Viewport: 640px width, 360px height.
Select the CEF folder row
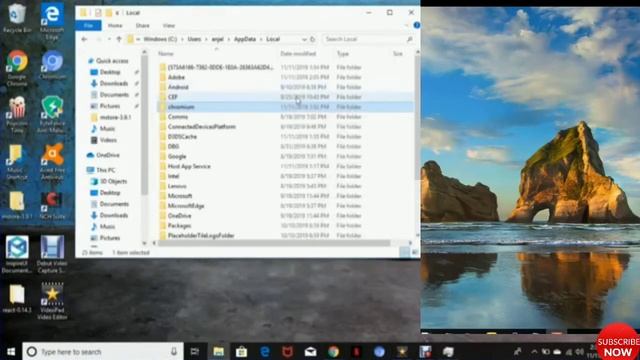pos(285,97)
